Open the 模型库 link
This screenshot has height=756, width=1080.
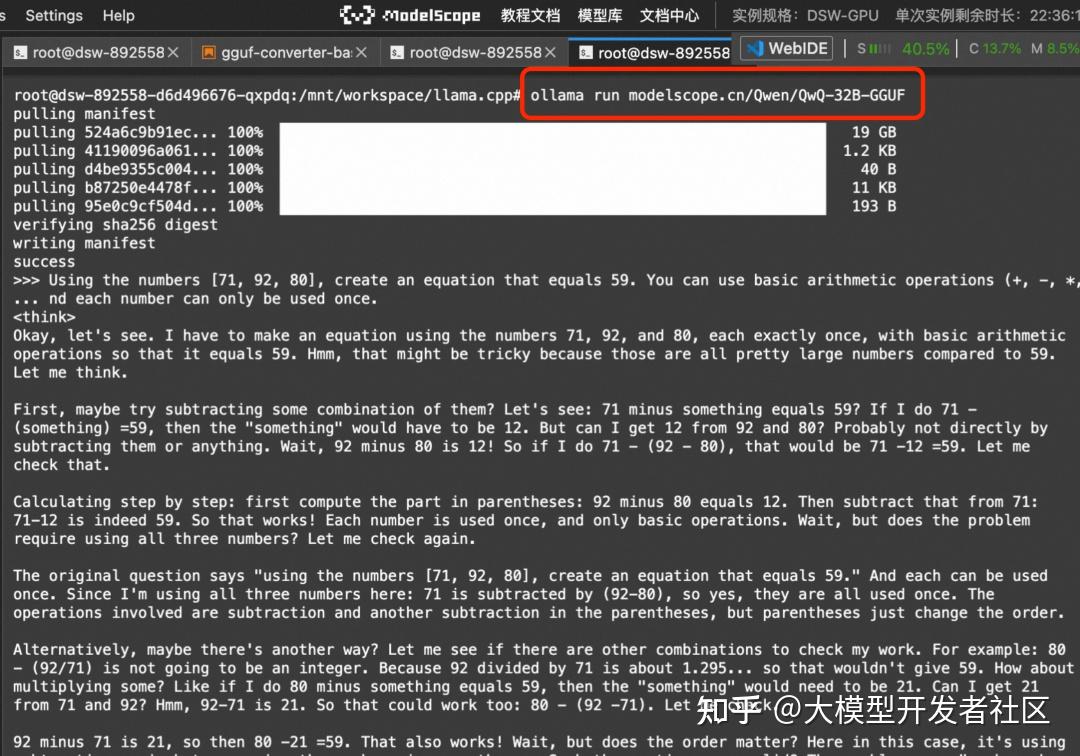pos(599,15)
